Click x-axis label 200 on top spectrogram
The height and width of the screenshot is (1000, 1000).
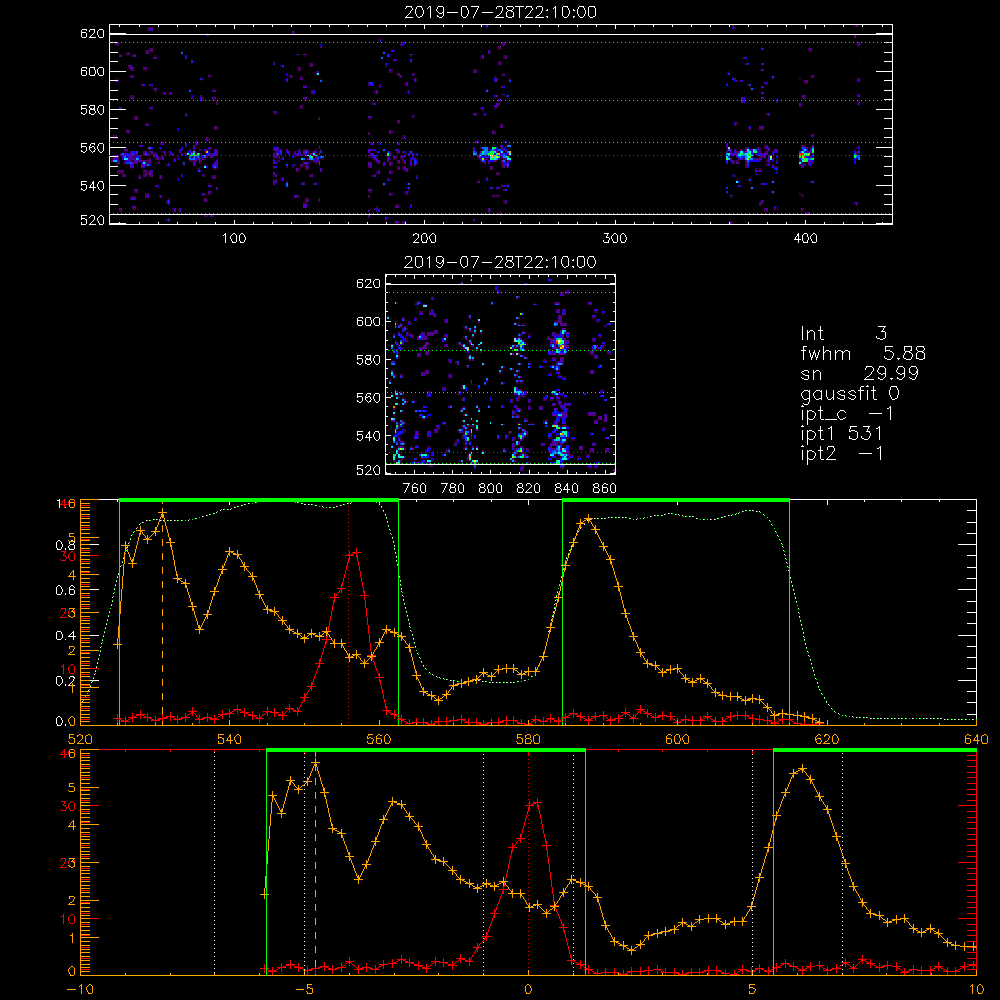point(424,239)
